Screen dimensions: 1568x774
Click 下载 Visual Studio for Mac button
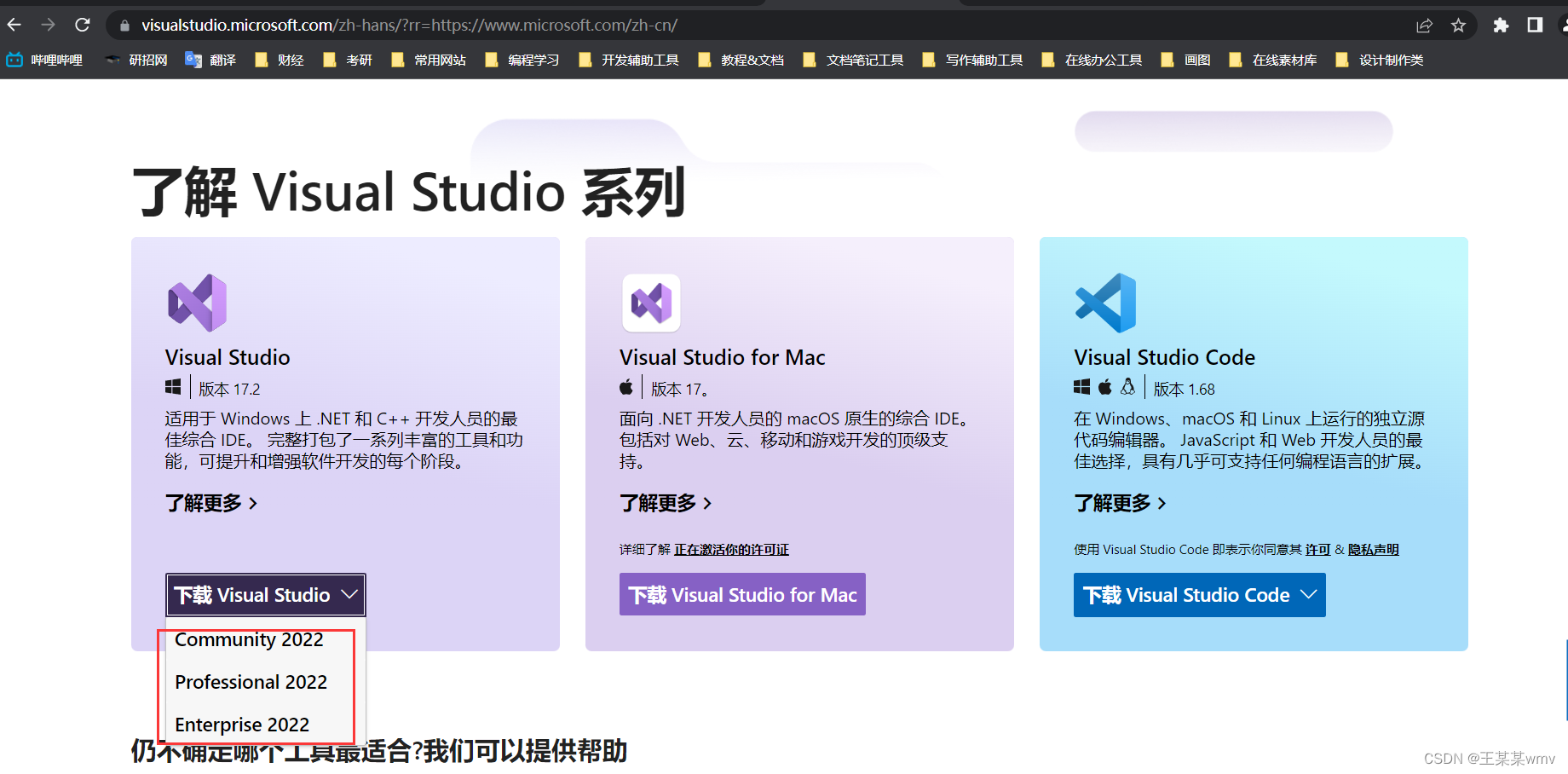(x=742, y=595)
